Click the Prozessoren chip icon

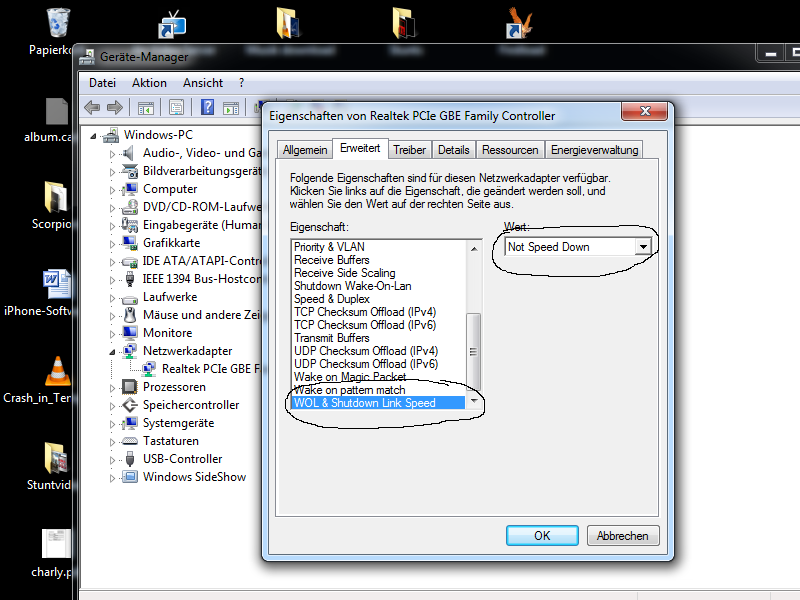(130, 387)
